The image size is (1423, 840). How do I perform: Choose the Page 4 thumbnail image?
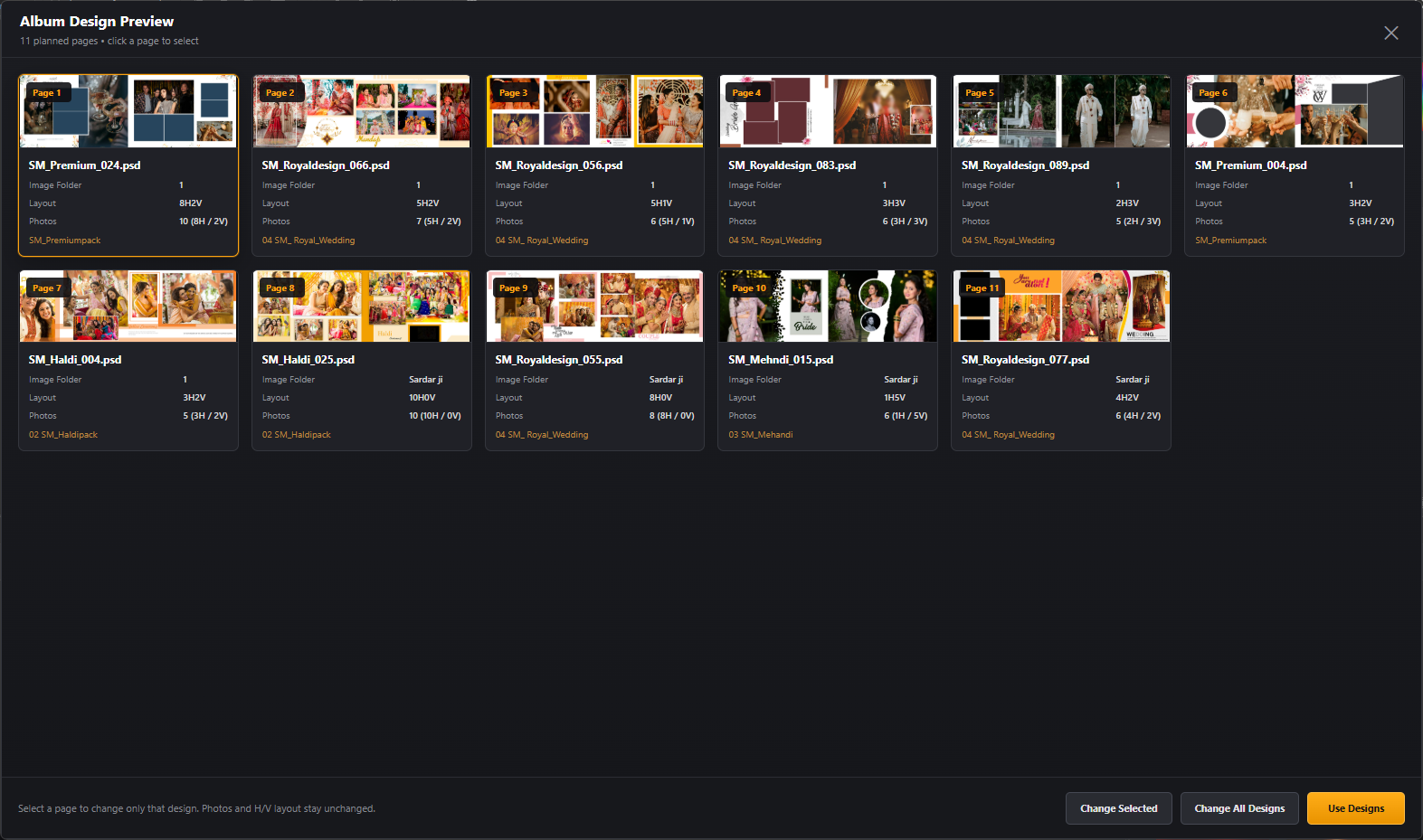[x=828, y=111]
